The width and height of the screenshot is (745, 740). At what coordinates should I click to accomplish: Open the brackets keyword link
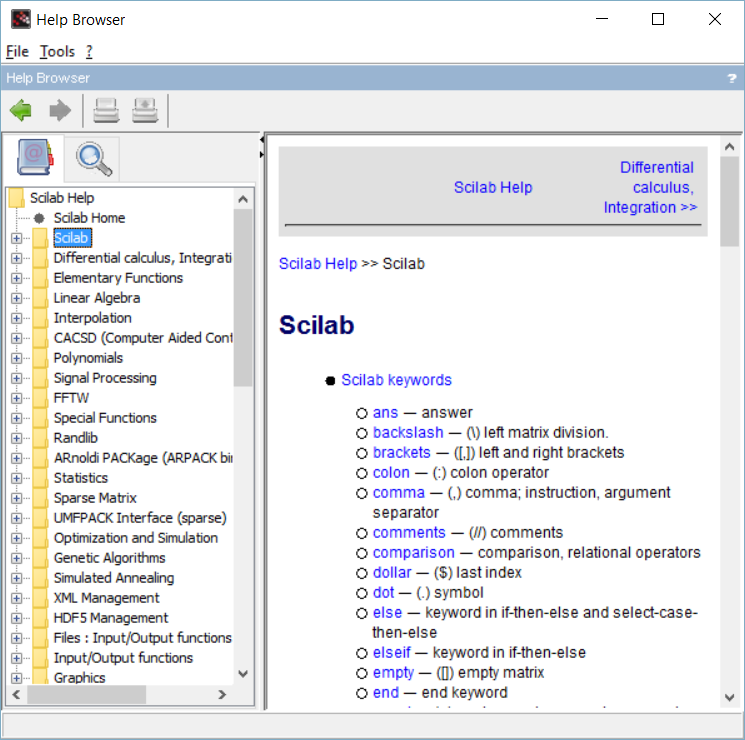tap(401, 452)
